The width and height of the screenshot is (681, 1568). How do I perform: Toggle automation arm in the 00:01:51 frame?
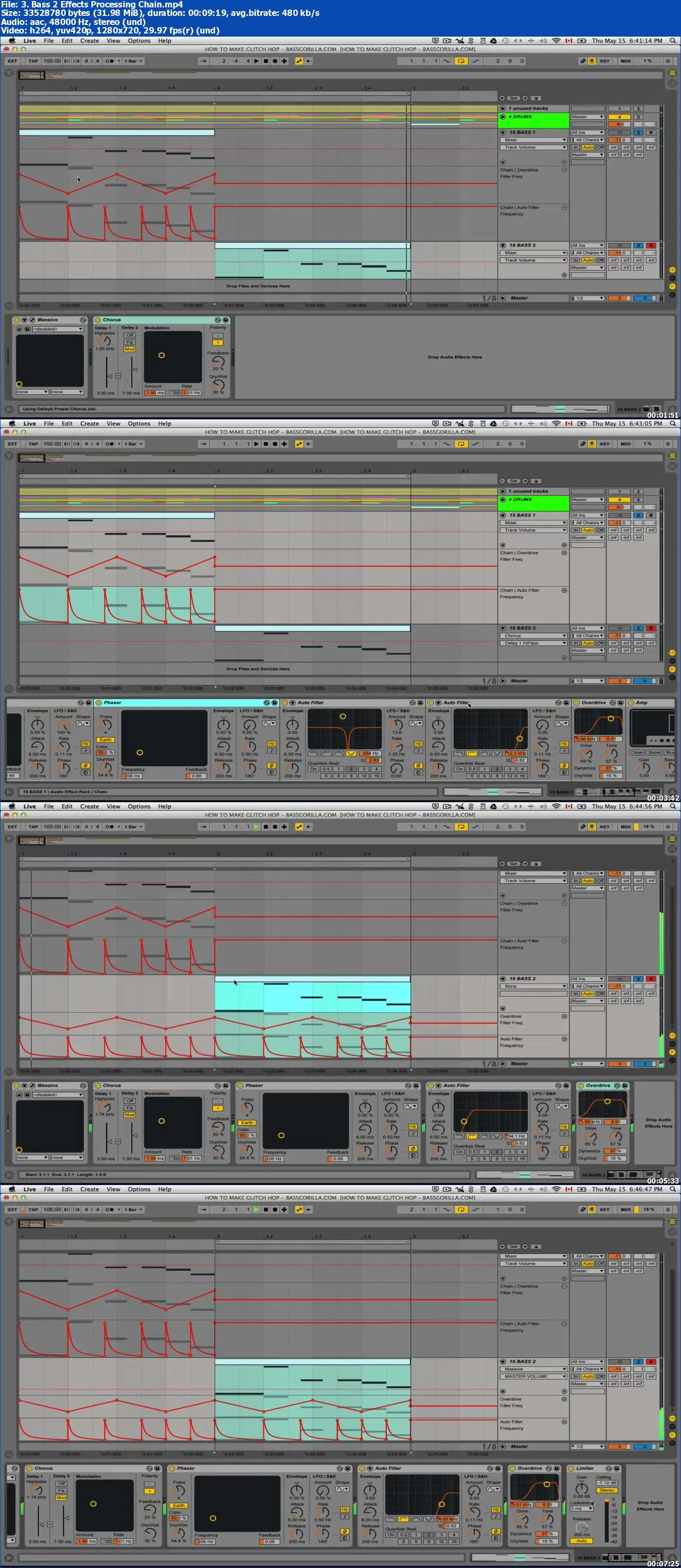pos(299,61)
